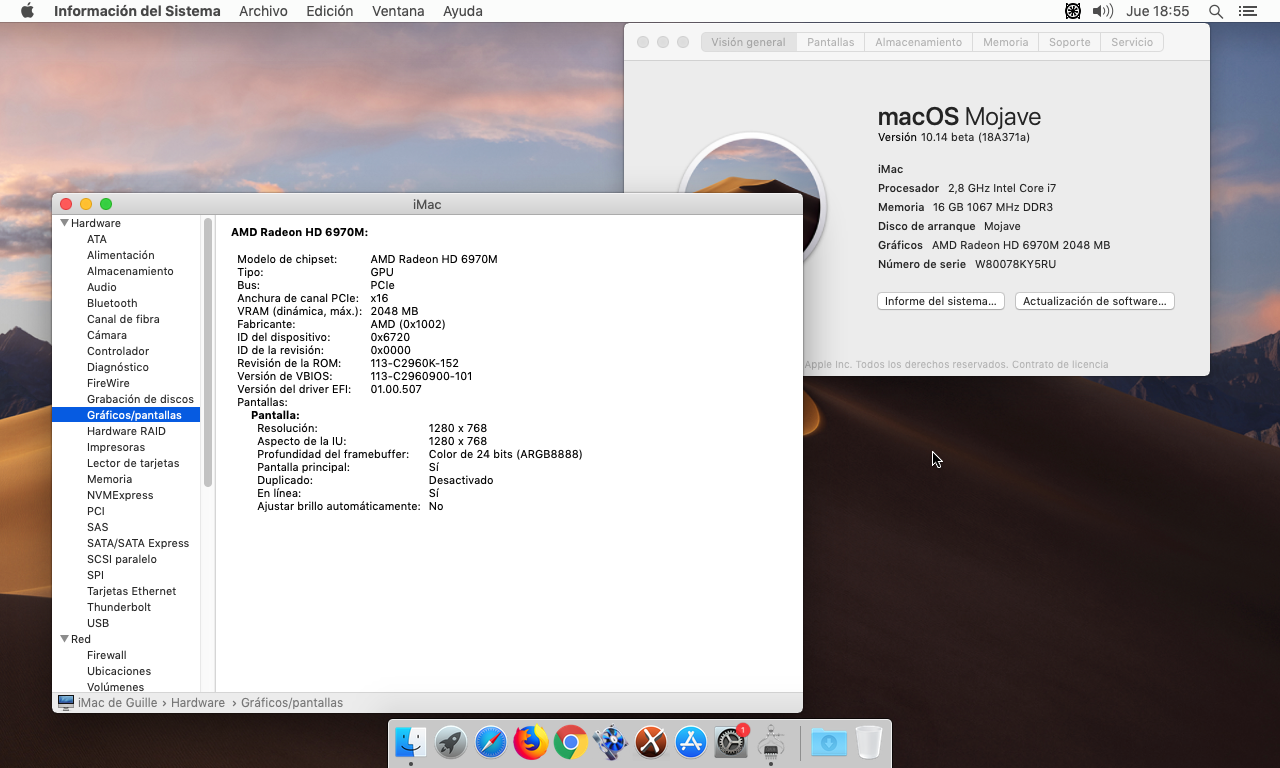Screen dimensions: 1280x768
Task: Launch Launchpad rocket icon in dock
Action: click(x=451, y=742)
